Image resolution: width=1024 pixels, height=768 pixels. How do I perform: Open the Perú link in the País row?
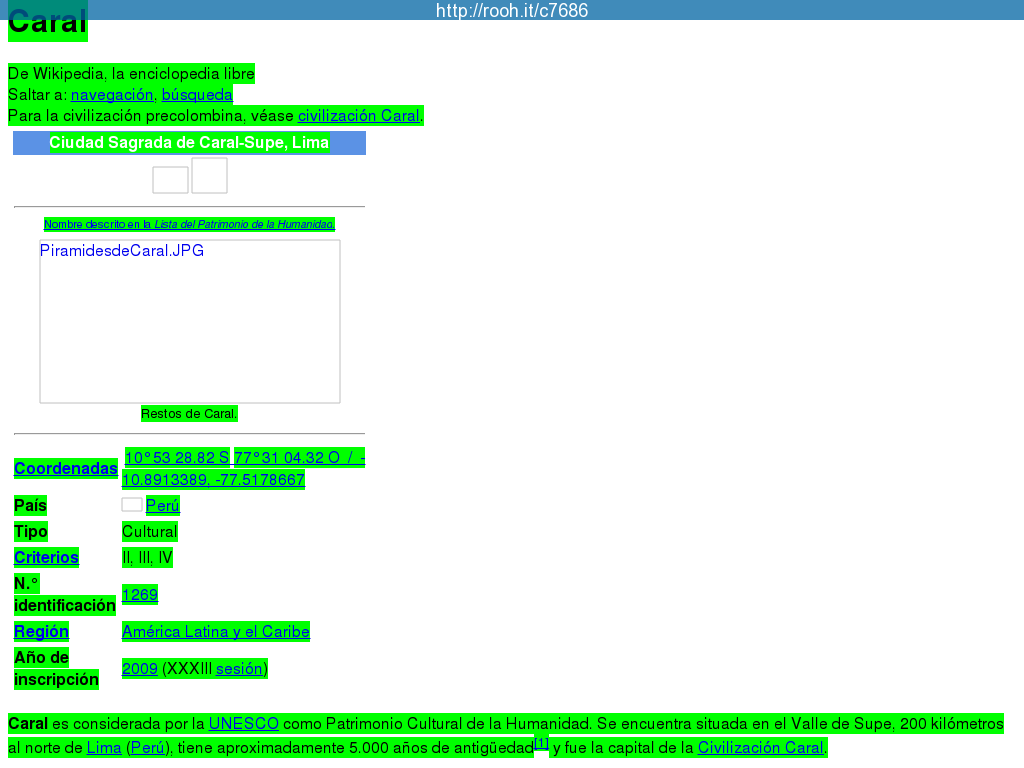pyautogui.click(x=163, y=506)
